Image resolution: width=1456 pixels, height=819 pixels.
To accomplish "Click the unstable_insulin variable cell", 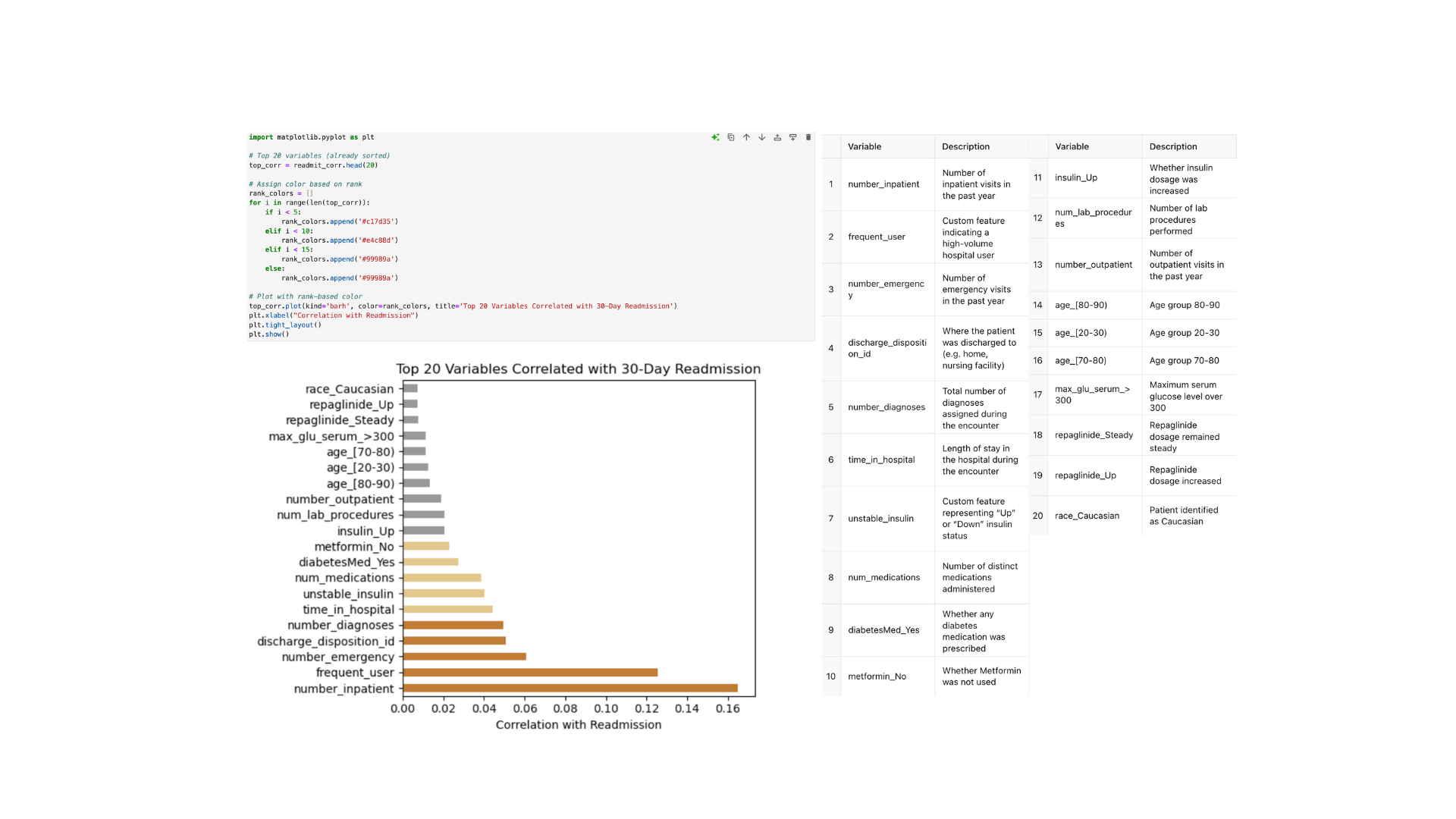I will (880, 519).
